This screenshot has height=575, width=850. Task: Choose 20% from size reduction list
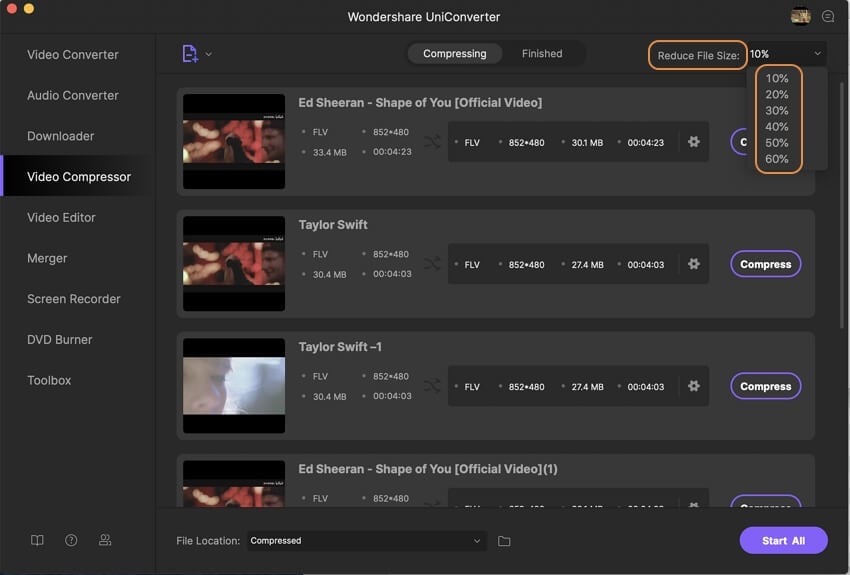tap(777, 94)
